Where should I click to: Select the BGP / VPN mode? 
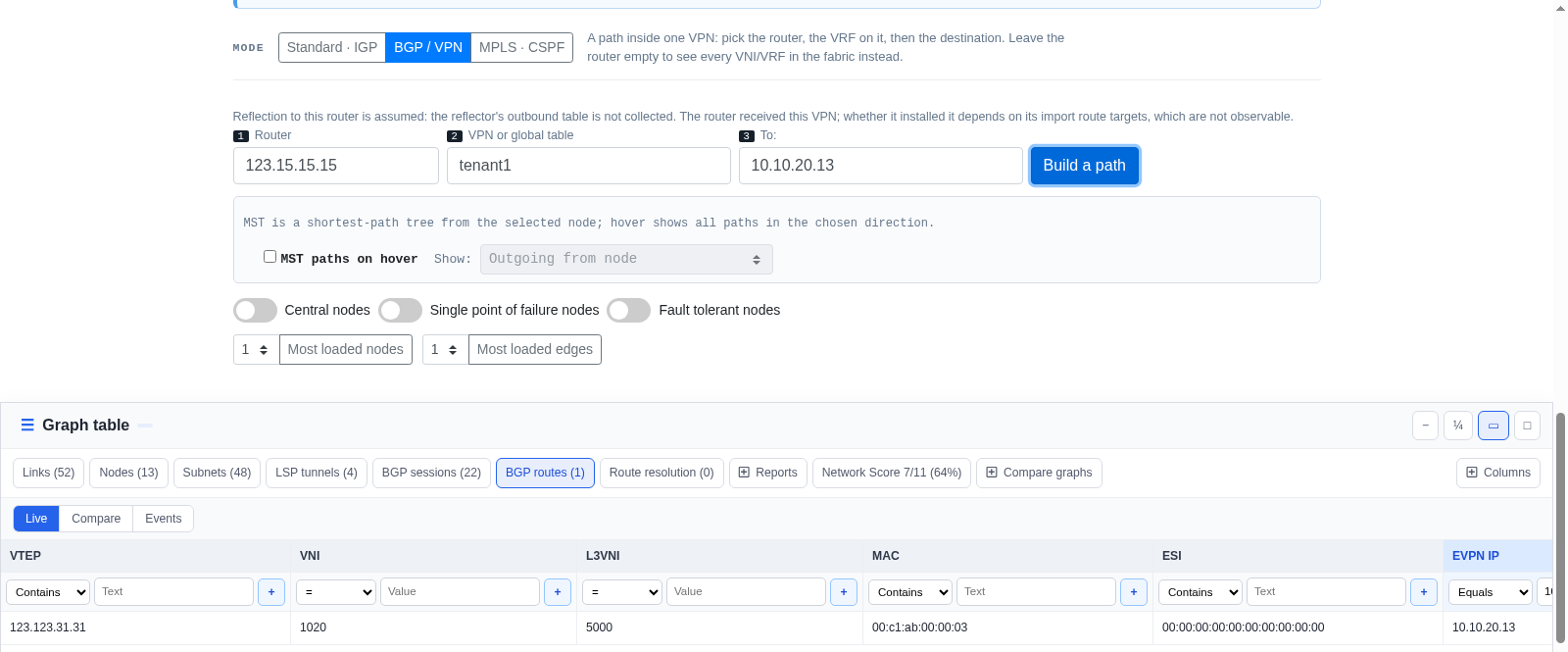click(428, 47)
